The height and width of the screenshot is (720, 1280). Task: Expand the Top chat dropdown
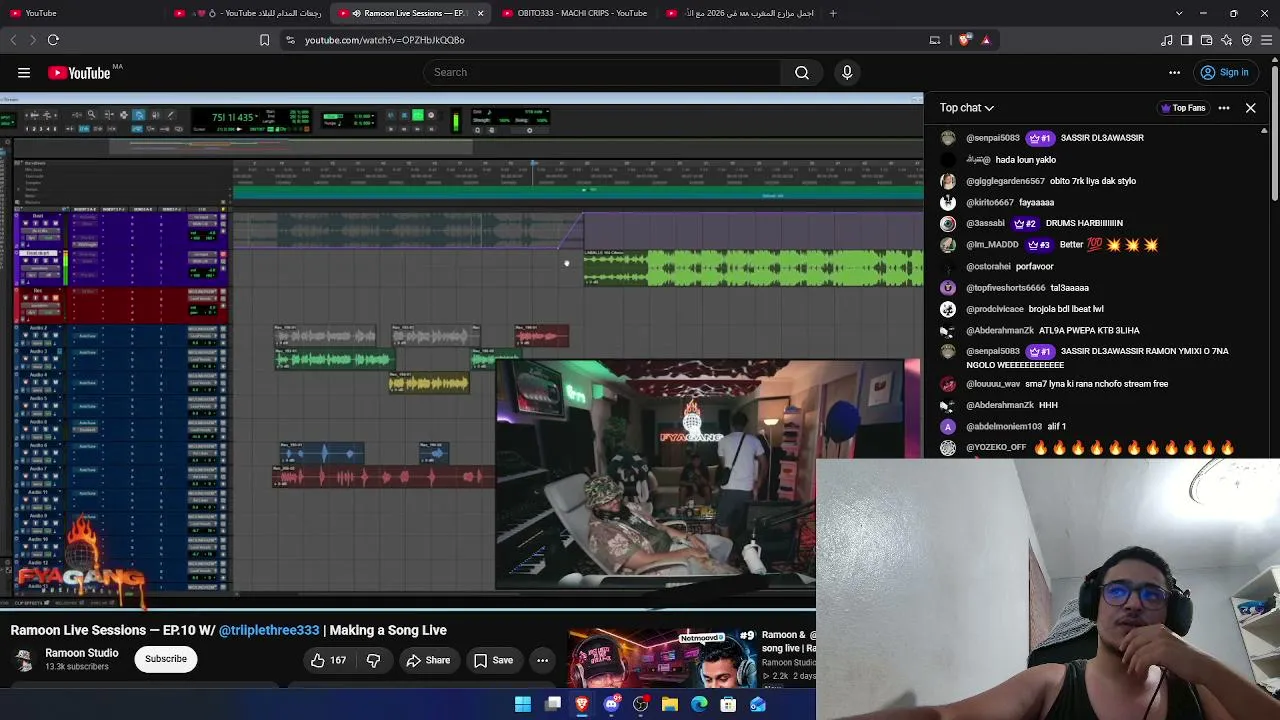coord(967,108)
